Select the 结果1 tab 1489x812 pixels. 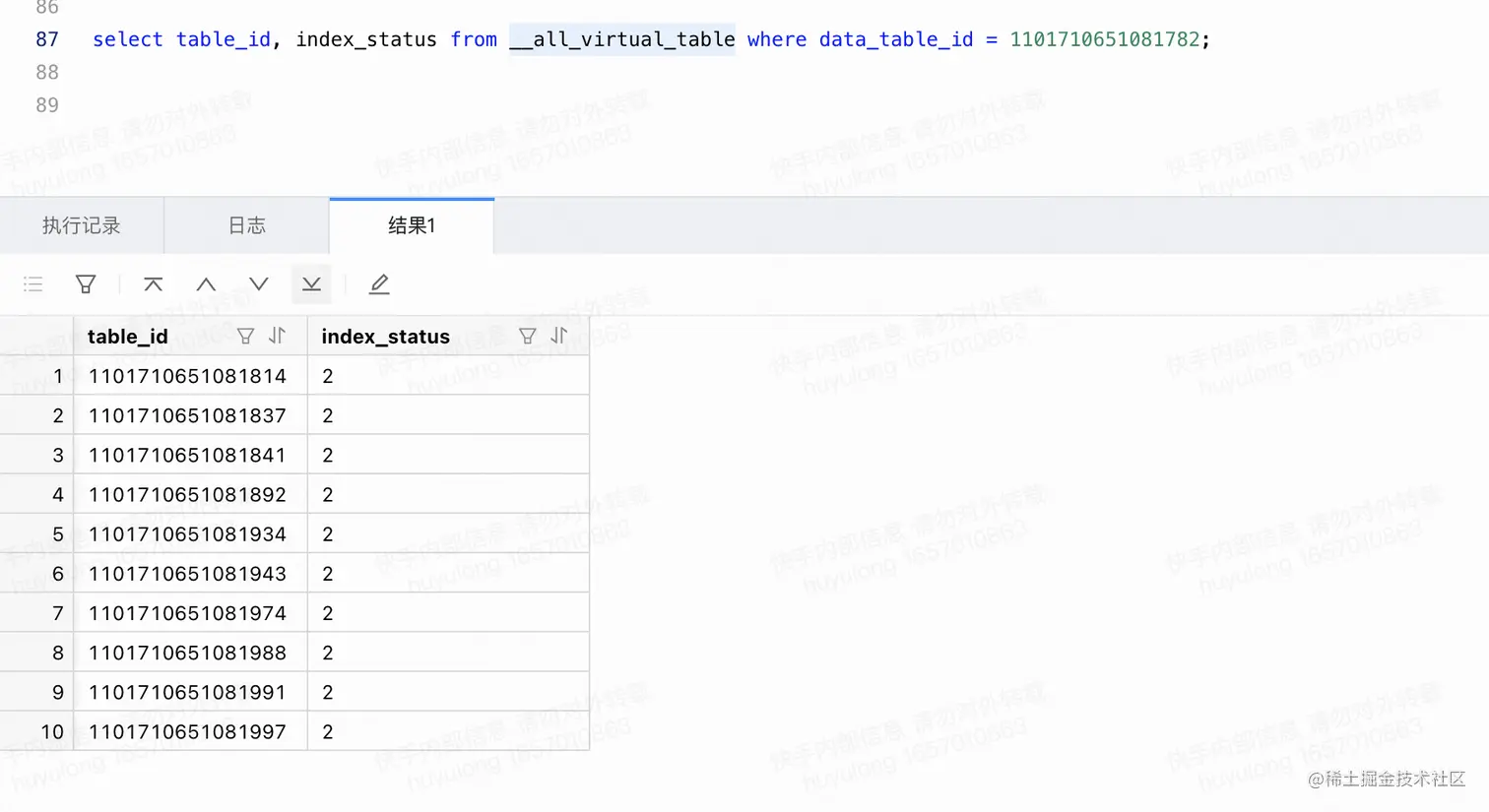[x=412, y=225]
